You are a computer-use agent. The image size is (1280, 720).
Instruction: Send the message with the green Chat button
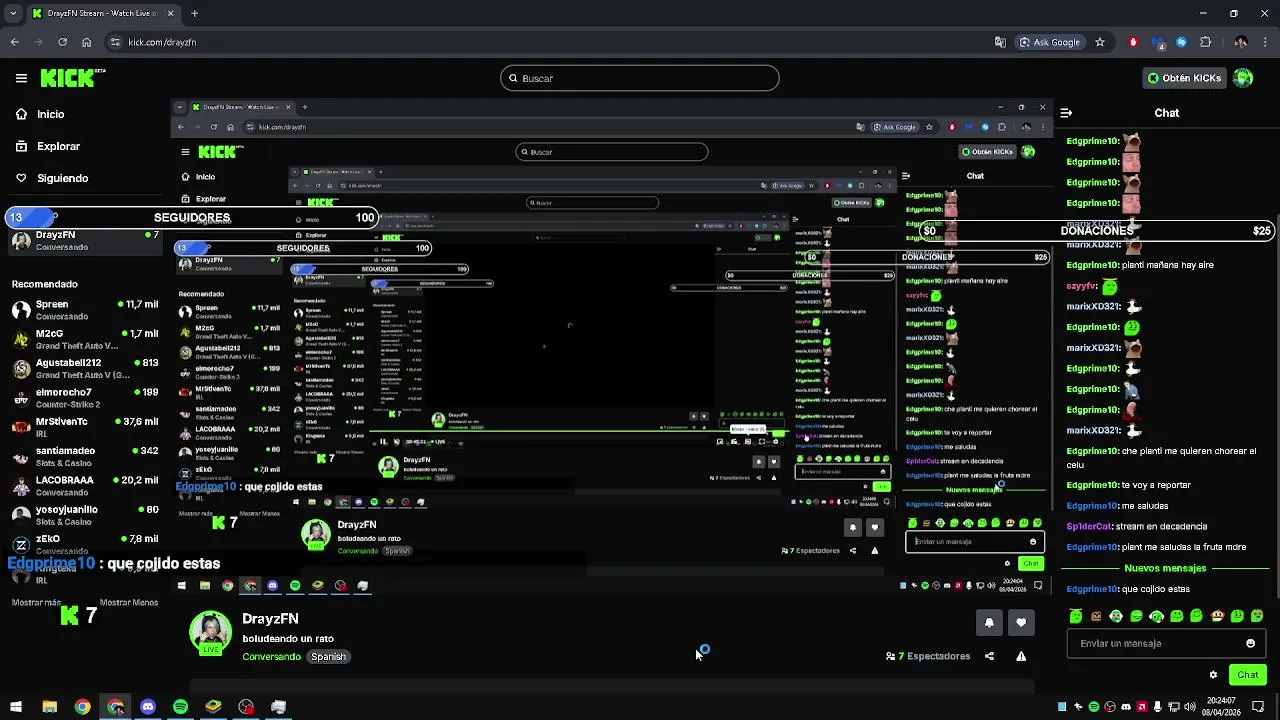click(1247, 675)
